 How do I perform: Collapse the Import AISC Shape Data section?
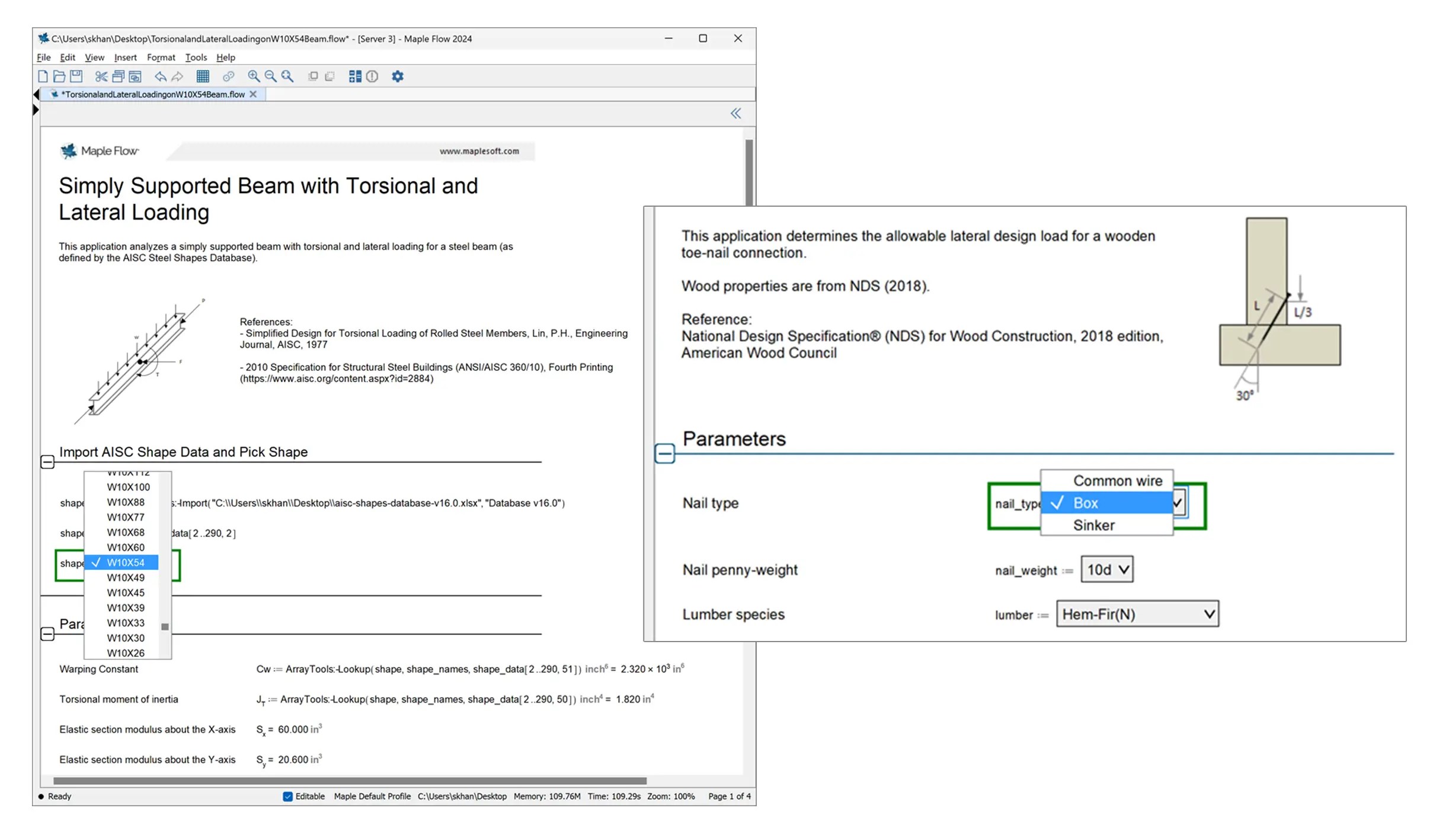click(x=47, y=462)
